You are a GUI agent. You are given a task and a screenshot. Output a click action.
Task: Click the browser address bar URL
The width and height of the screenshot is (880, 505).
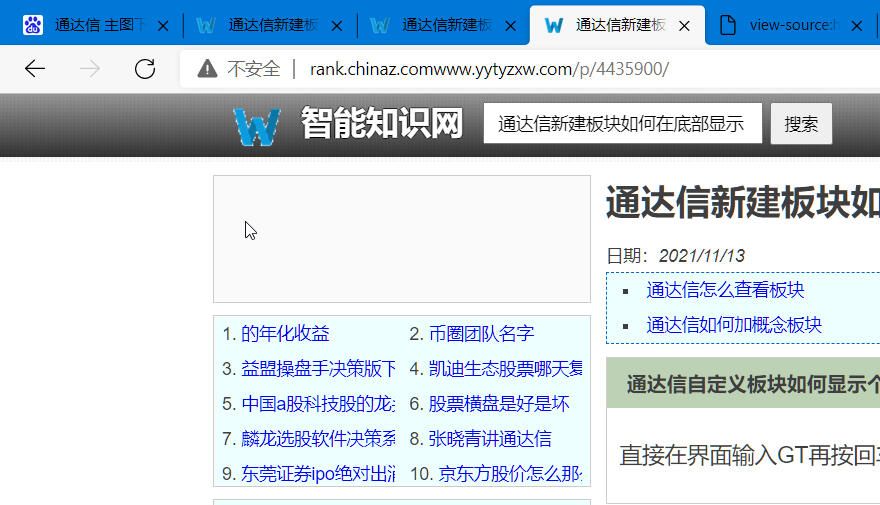[x=490, y=69]
